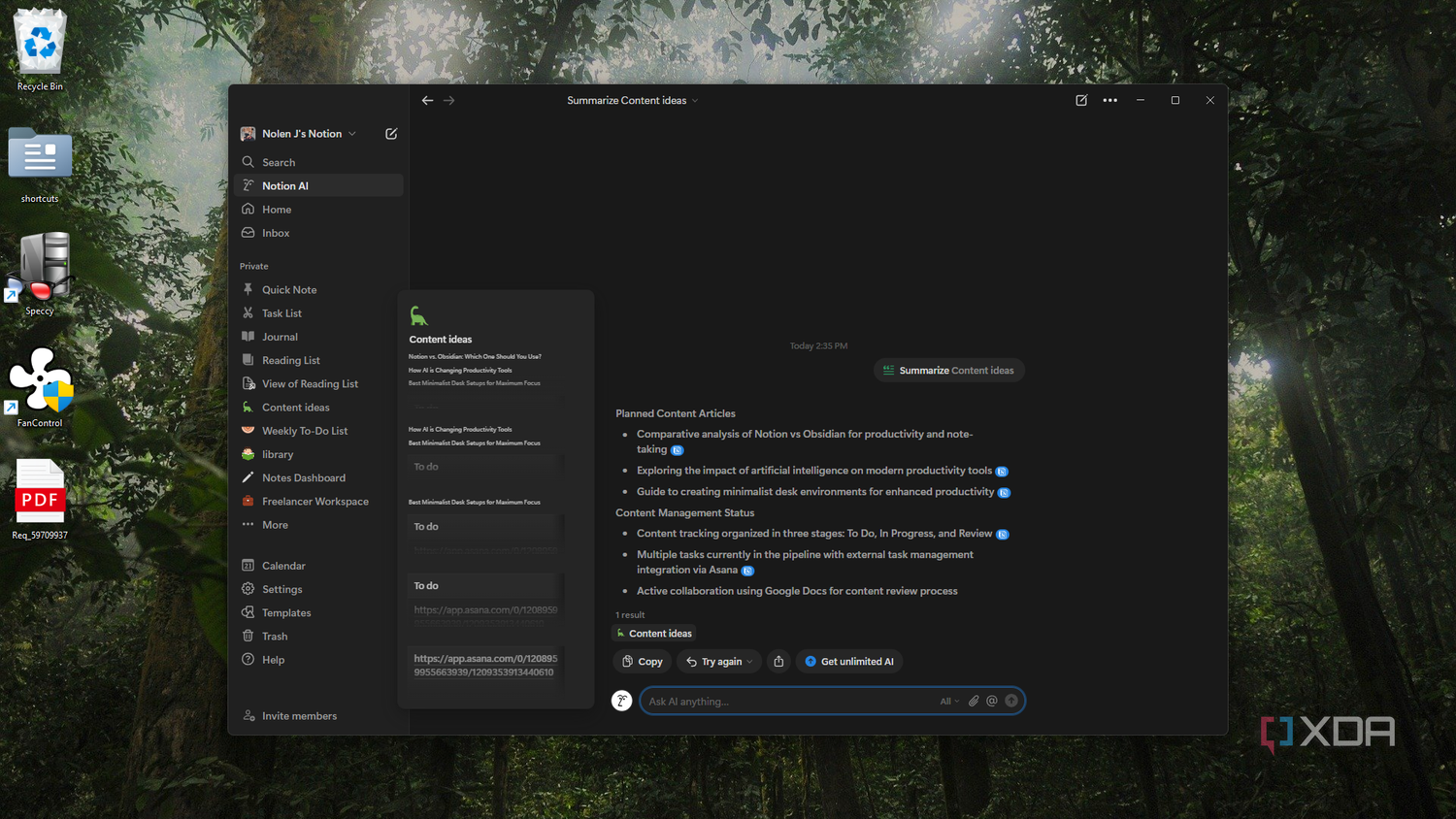Click Invite members

289,716
